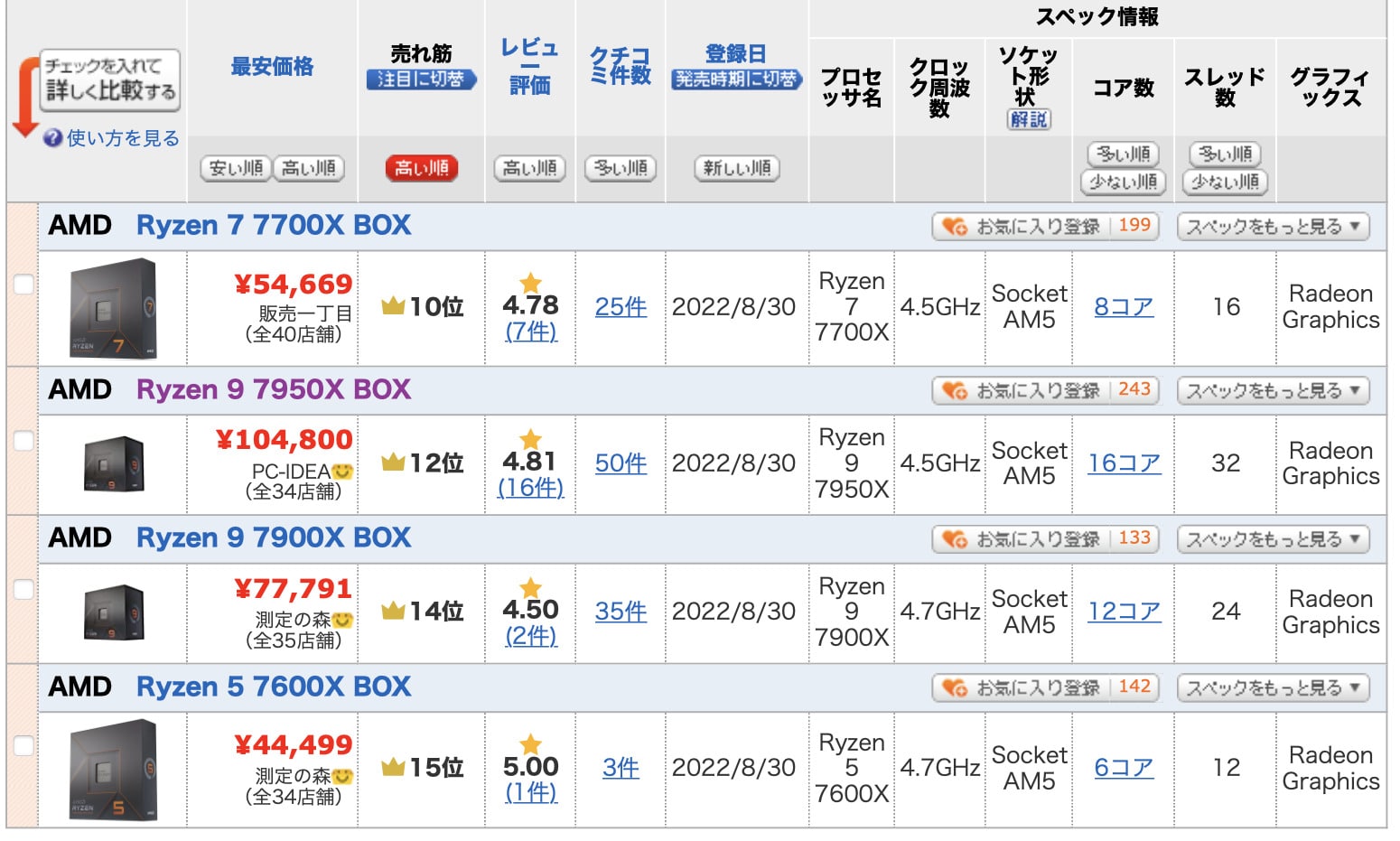Click the 登録日 column header
This screenshot has width=1400, height=841.
point(736,54)
